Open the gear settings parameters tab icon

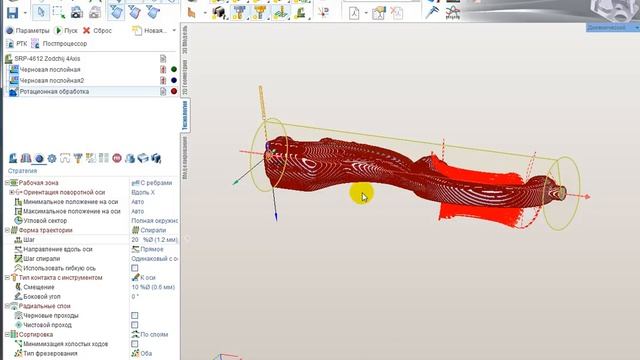tap(52, 158)
